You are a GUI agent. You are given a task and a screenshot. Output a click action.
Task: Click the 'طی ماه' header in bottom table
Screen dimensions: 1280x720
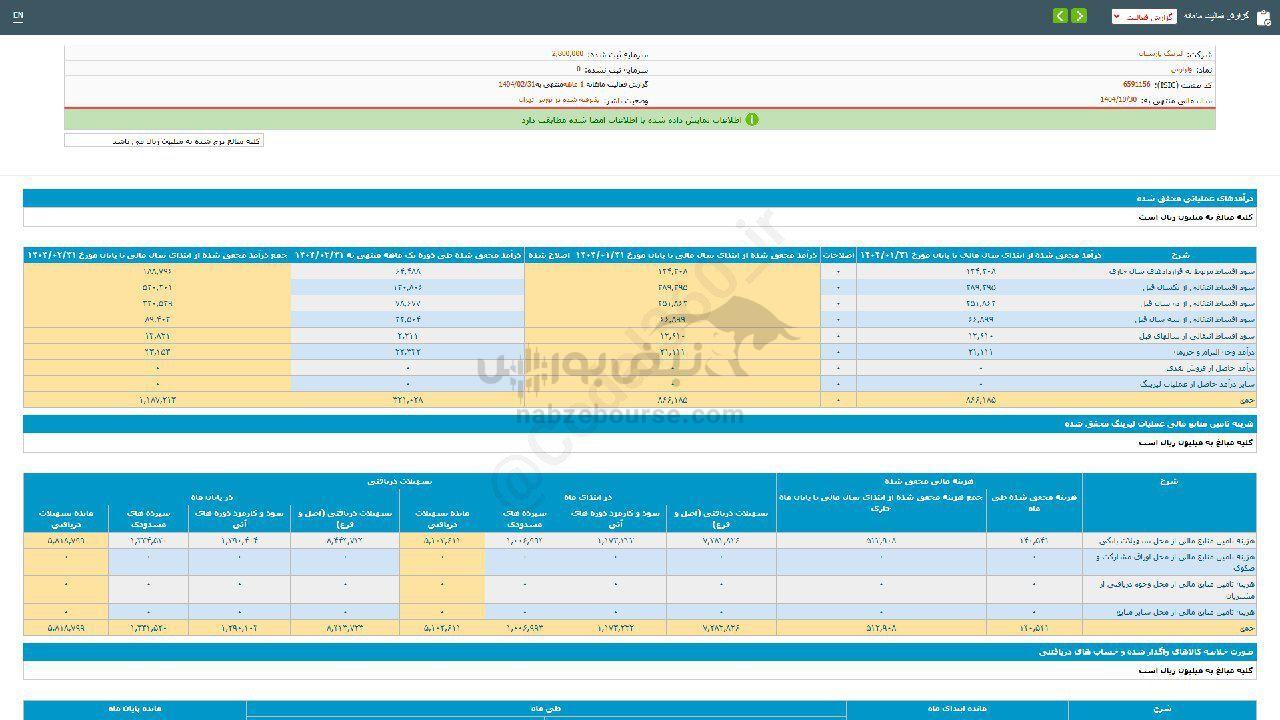pyautogui.click(x=546, y=708)
